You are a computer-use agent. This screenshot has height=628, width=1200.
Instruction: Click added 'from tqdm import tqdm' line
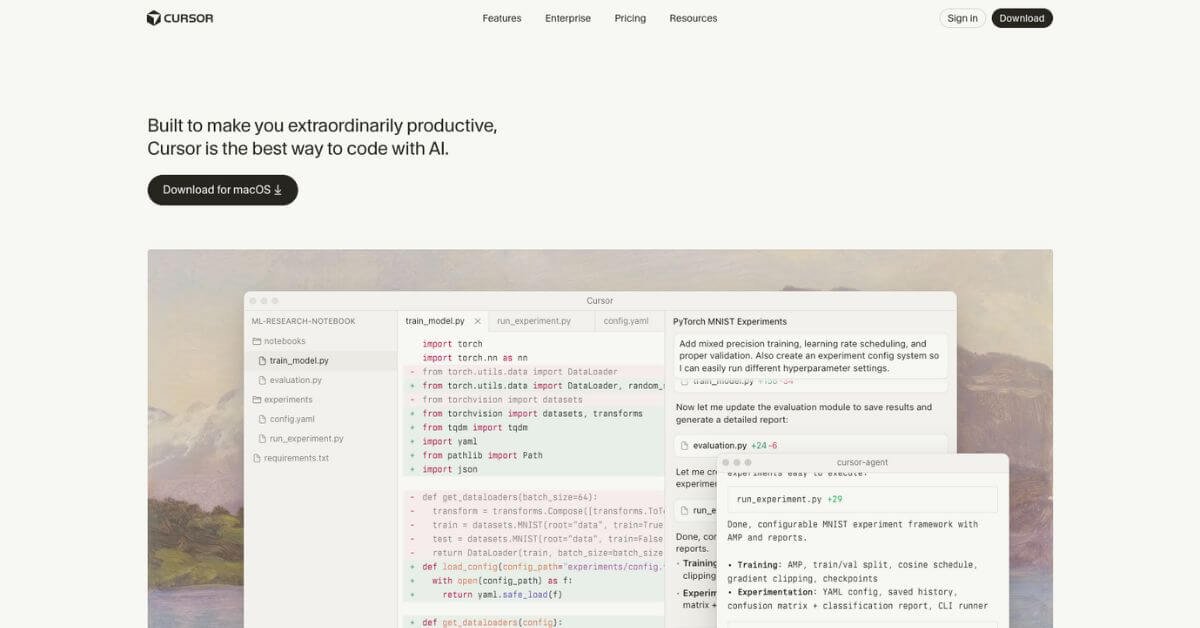tap(475, 427)
